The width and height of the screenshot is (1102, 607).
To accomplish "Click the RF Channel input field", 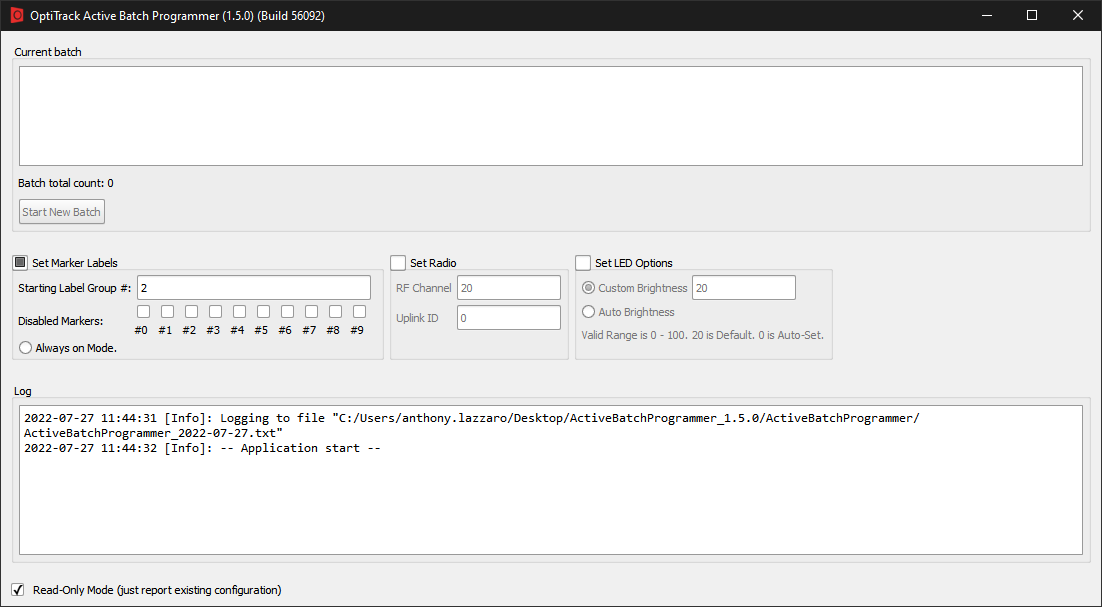I will (508, 287).
